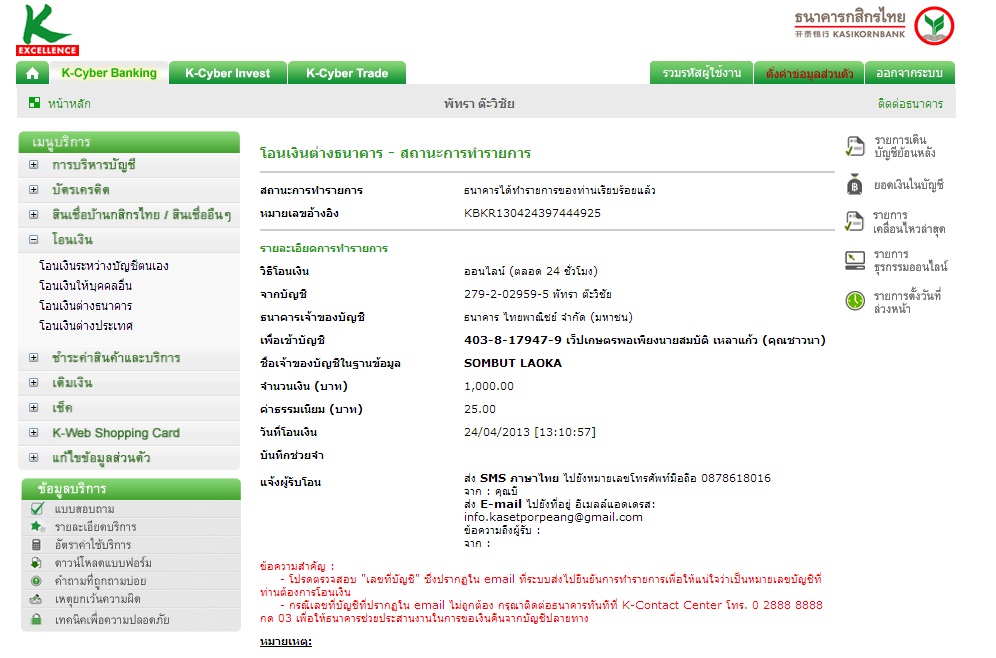
Task: Select โอนเงินให้บุคคลอื่น
Action: point(85,286)
